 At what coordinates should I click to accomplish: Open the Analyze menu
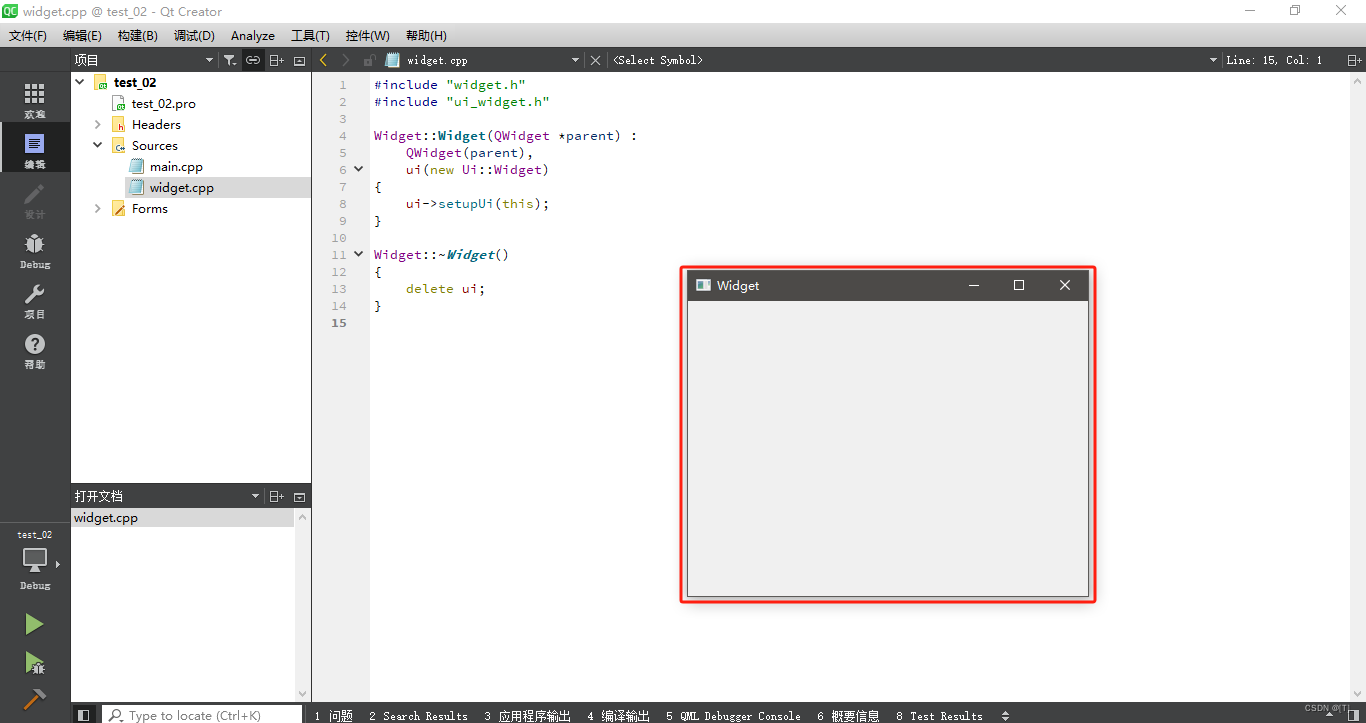click(x=253, y=35)
